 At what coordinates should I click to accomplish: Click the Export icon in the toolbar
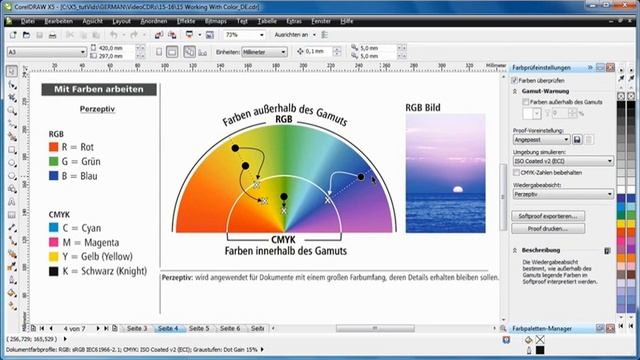[172, 35]
